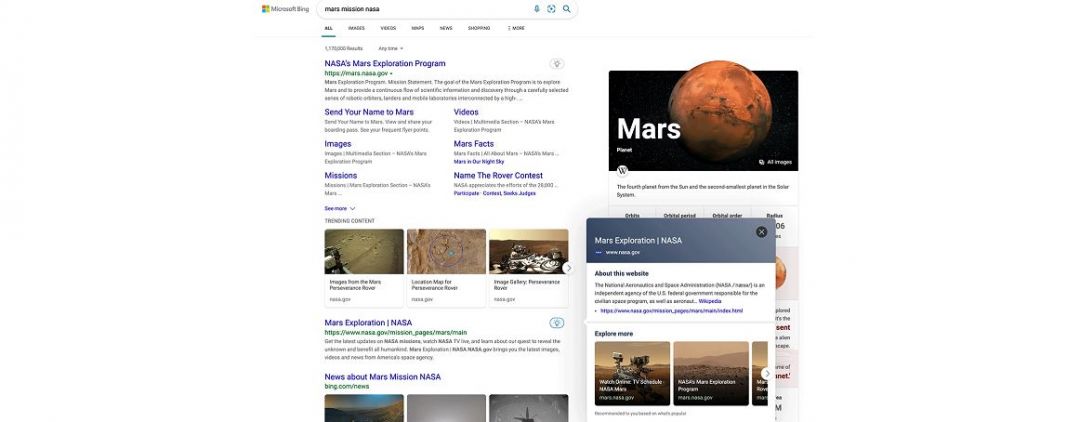Viewport: 1080px width, 422px height.
Task: Click the Wikipedia link in popup
Action: (x=710, y=301)
